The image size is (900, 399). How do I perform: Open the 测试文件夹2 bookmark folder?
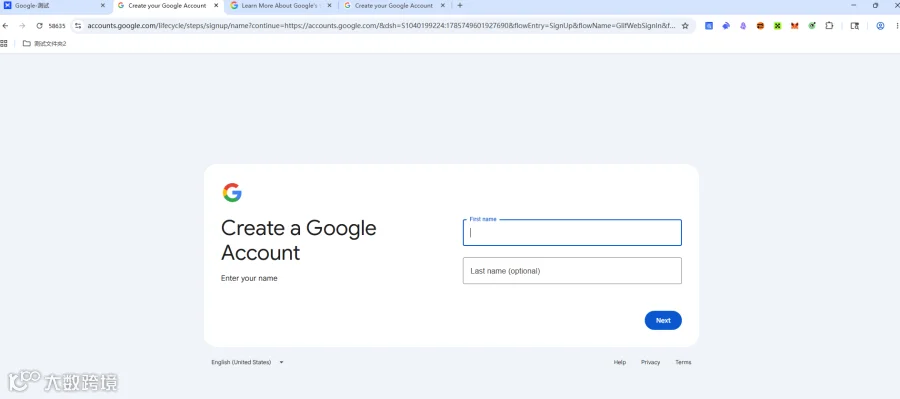coord(44,44)
